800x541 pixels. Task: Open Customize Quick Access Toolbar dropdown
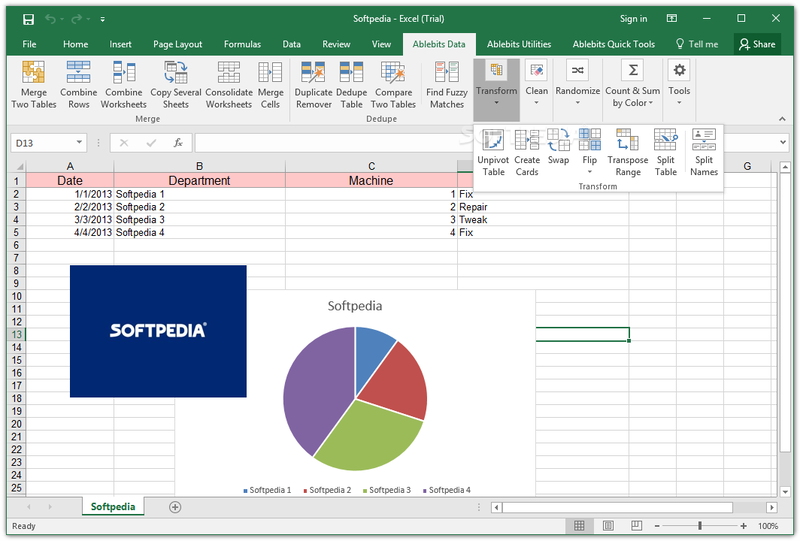103,19
